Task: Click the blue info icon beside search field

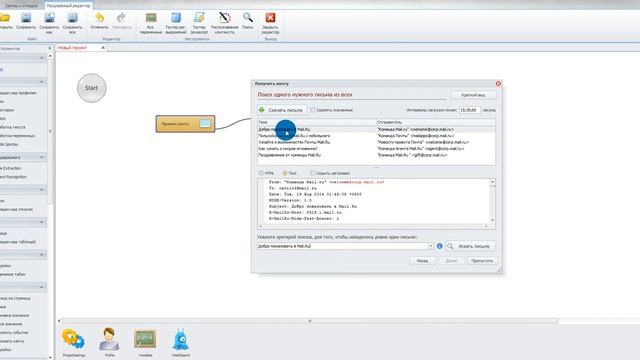Action: 440,246
